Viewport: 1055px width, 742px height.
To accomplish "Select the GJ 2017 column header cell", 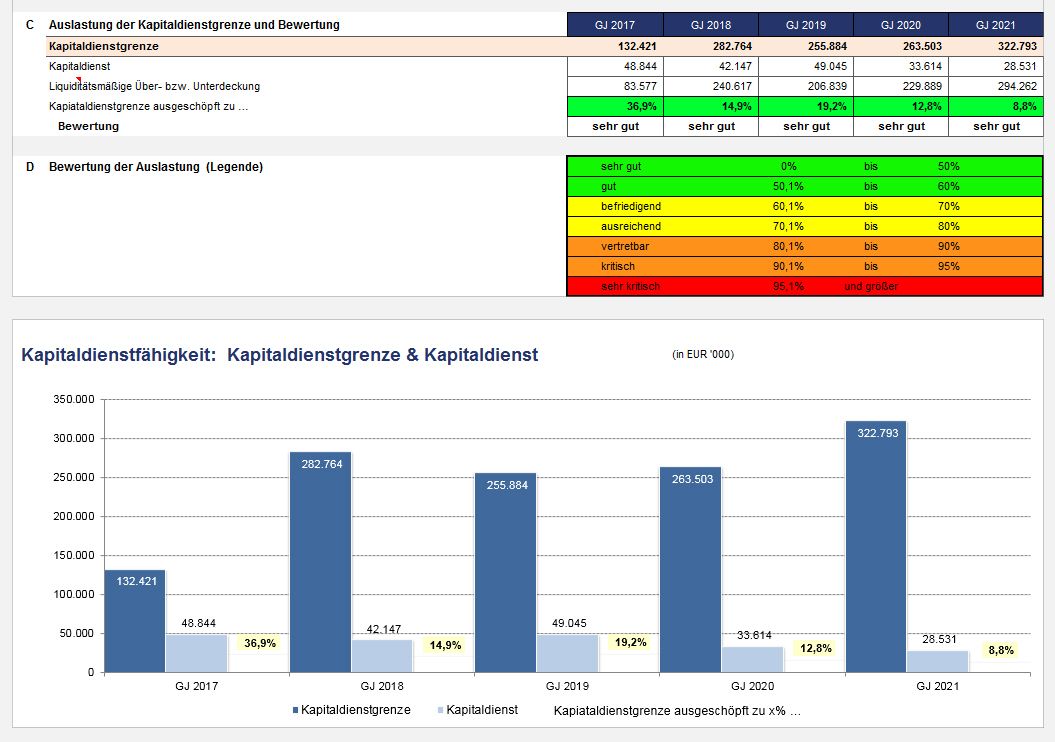I will [614, 25].
